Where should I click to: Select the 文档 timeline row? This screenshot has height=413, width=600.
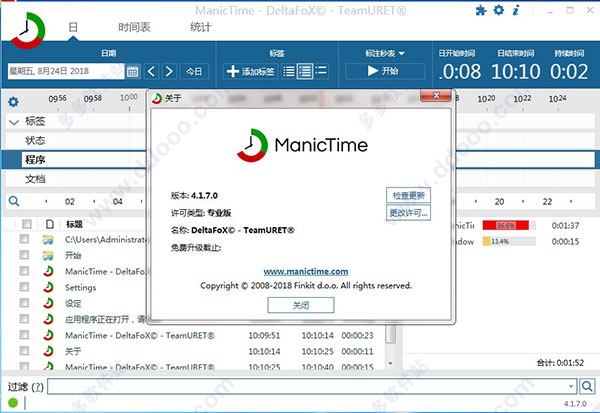[x=35, y=179]
